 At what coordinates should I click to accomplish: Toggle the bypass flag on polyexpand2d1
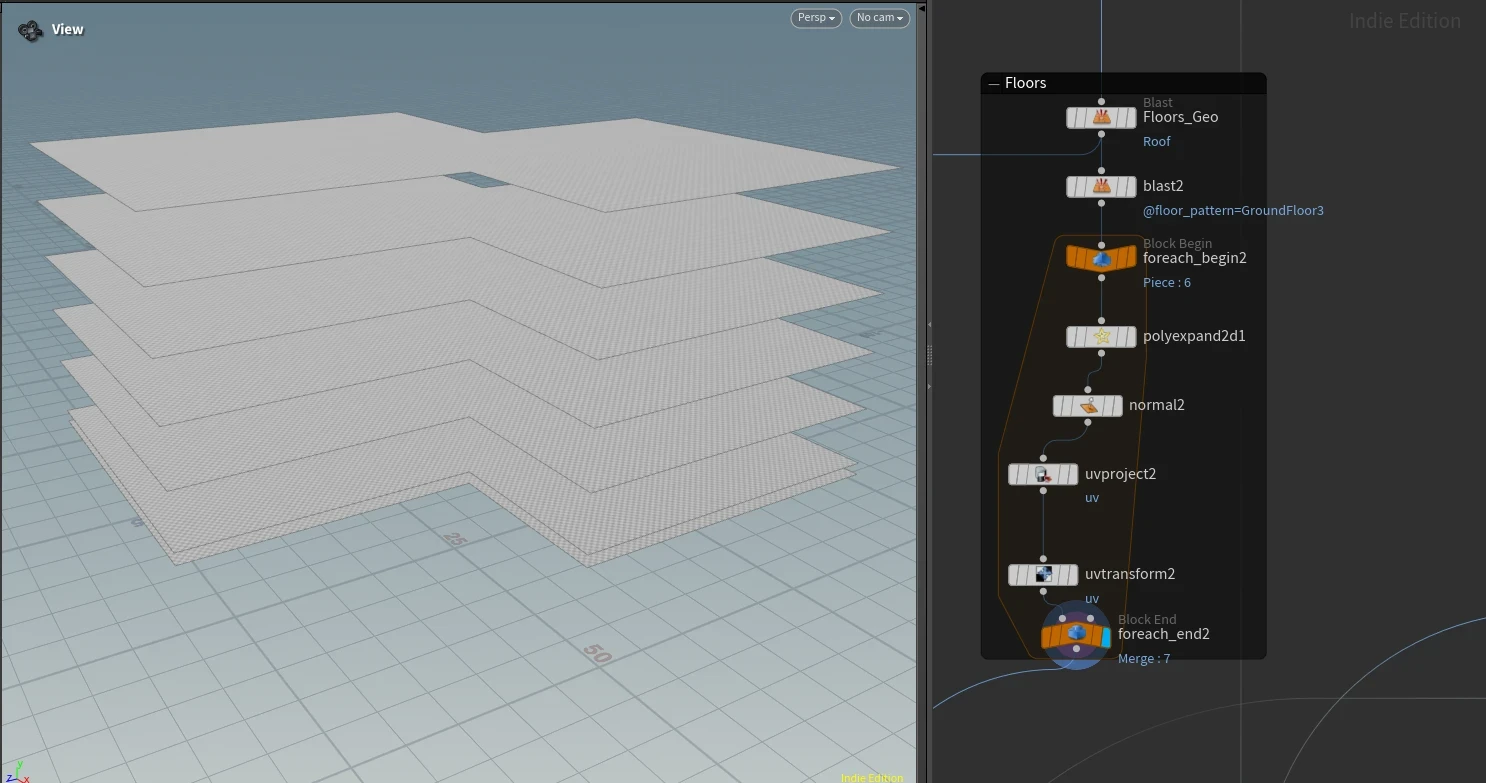click(x=1073, y=337)
